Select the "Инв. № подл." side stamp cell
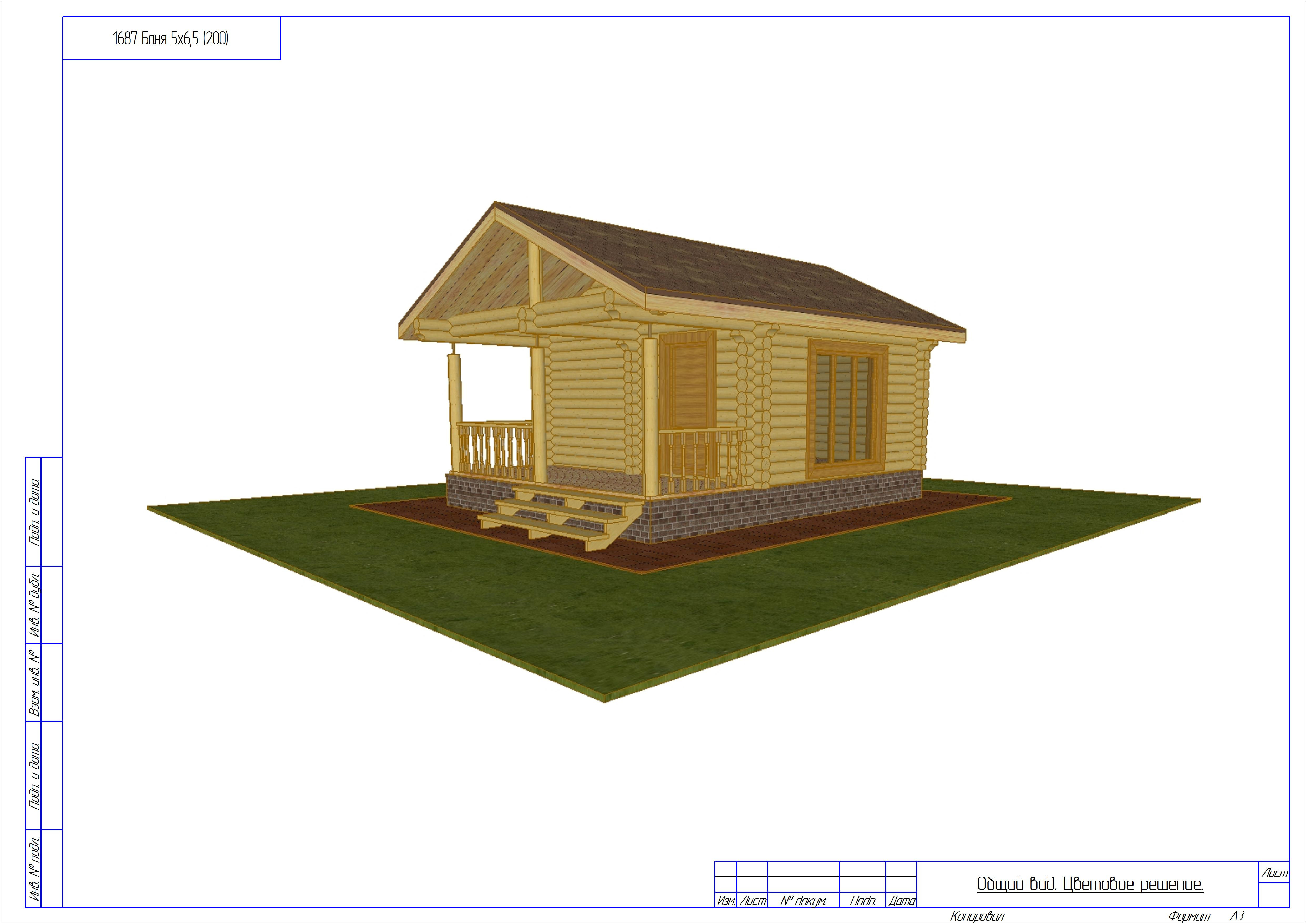This screenshot has height=924, width=1306. [x=34, y=868]
